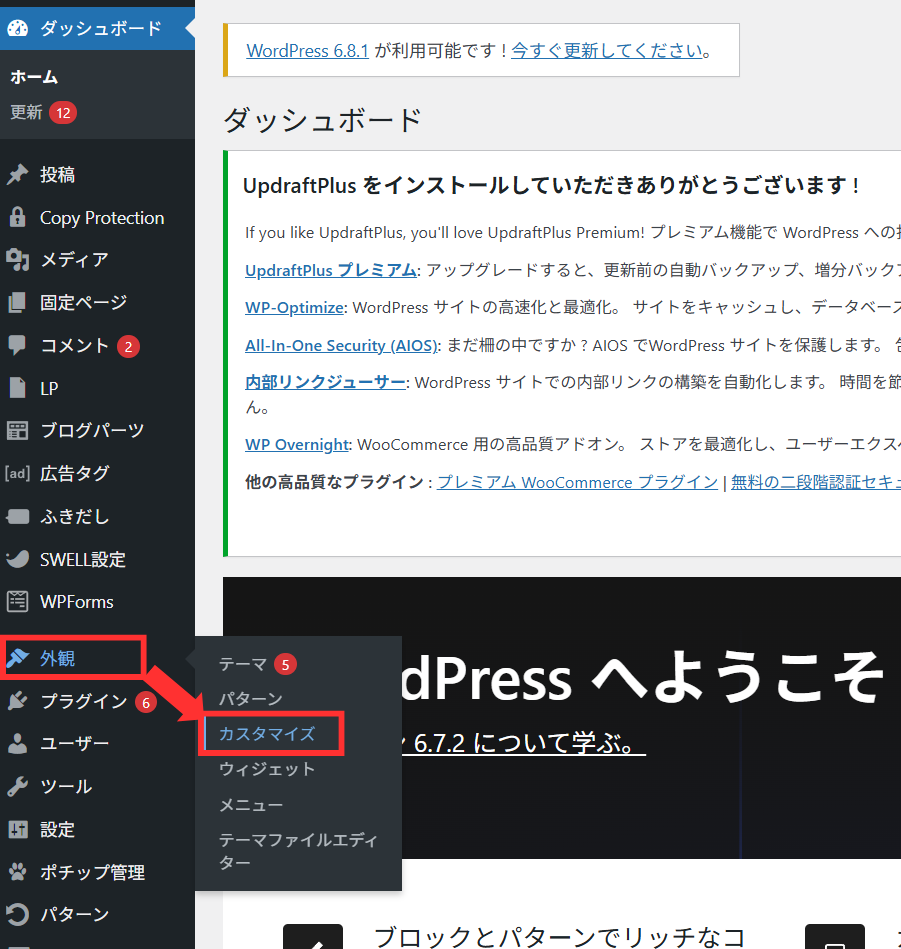Open WP Overnight link
The width and height of the screenshot is (901, 949).
click(297, 444)
